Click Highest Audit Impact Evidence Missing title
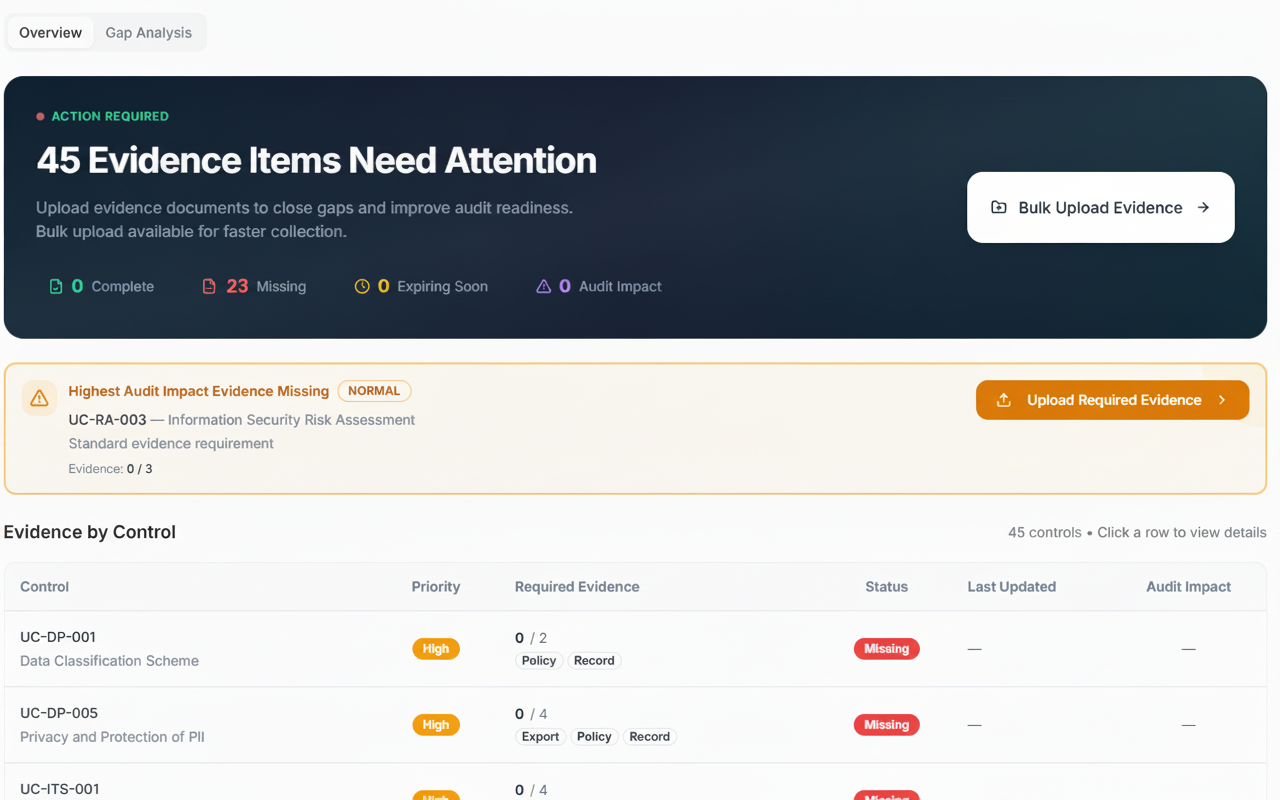 pyautogui.click(x=198, y=391)
